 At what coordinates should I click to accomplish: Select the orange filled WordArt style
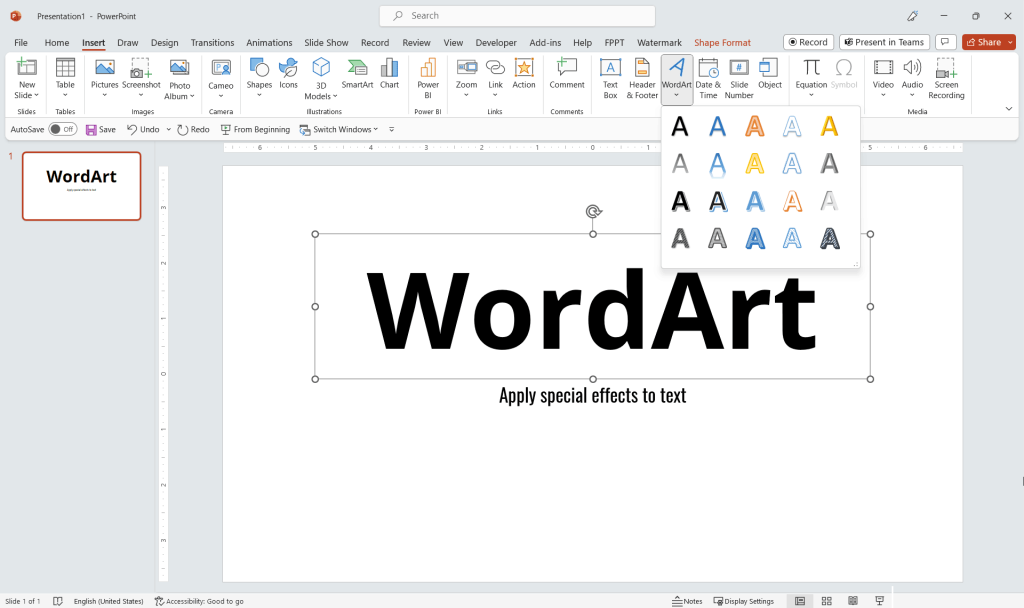pyautogui.click(x=755, y=126)
